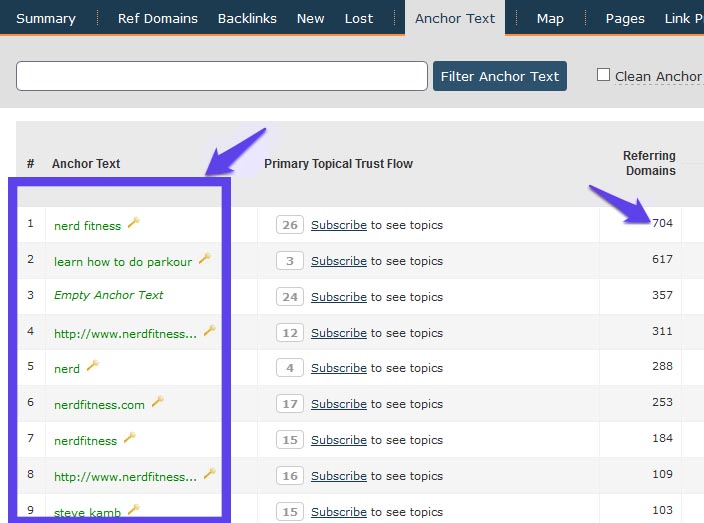Select the Lost tab
This screenshot has width=704, height=523.
pyautogui.click(x=359, y=18)
